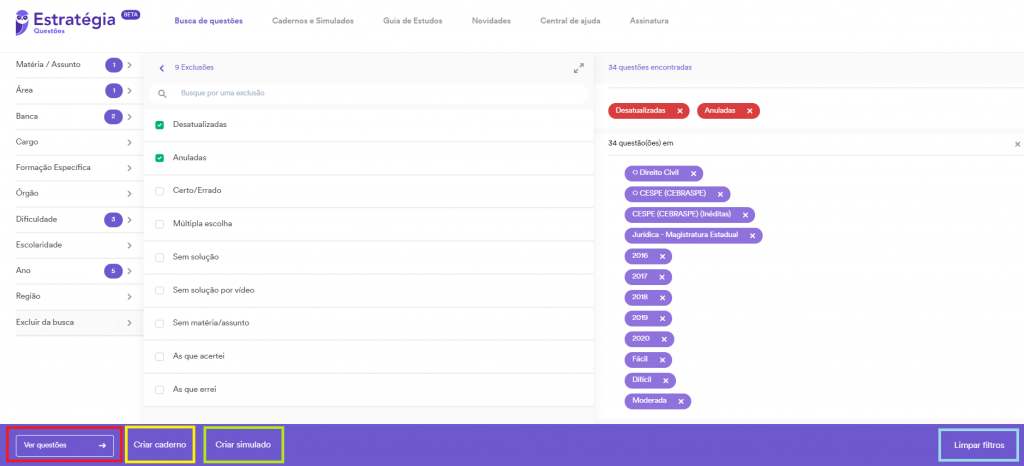Check the Sem matéria/assunto exclusion

click(x=159, y=324)
